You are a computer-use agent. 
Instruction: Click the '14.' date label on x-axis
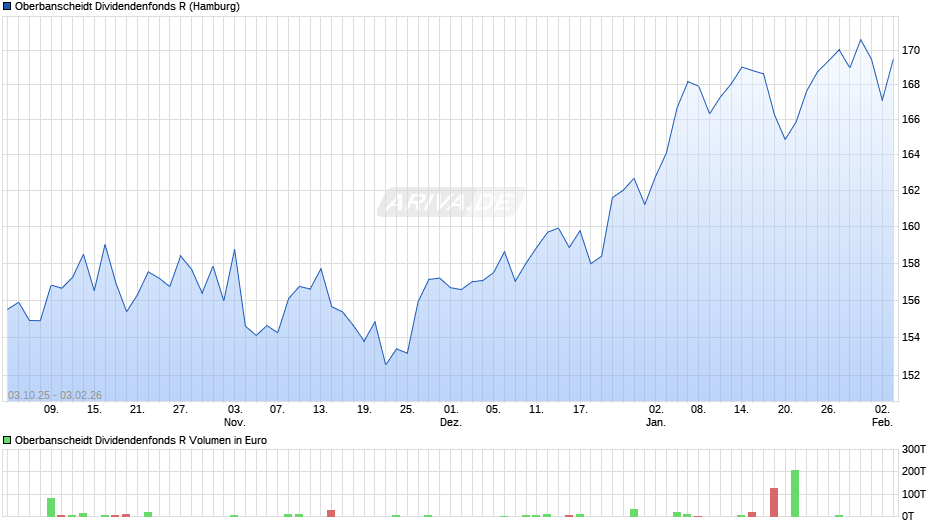[741, 410]
